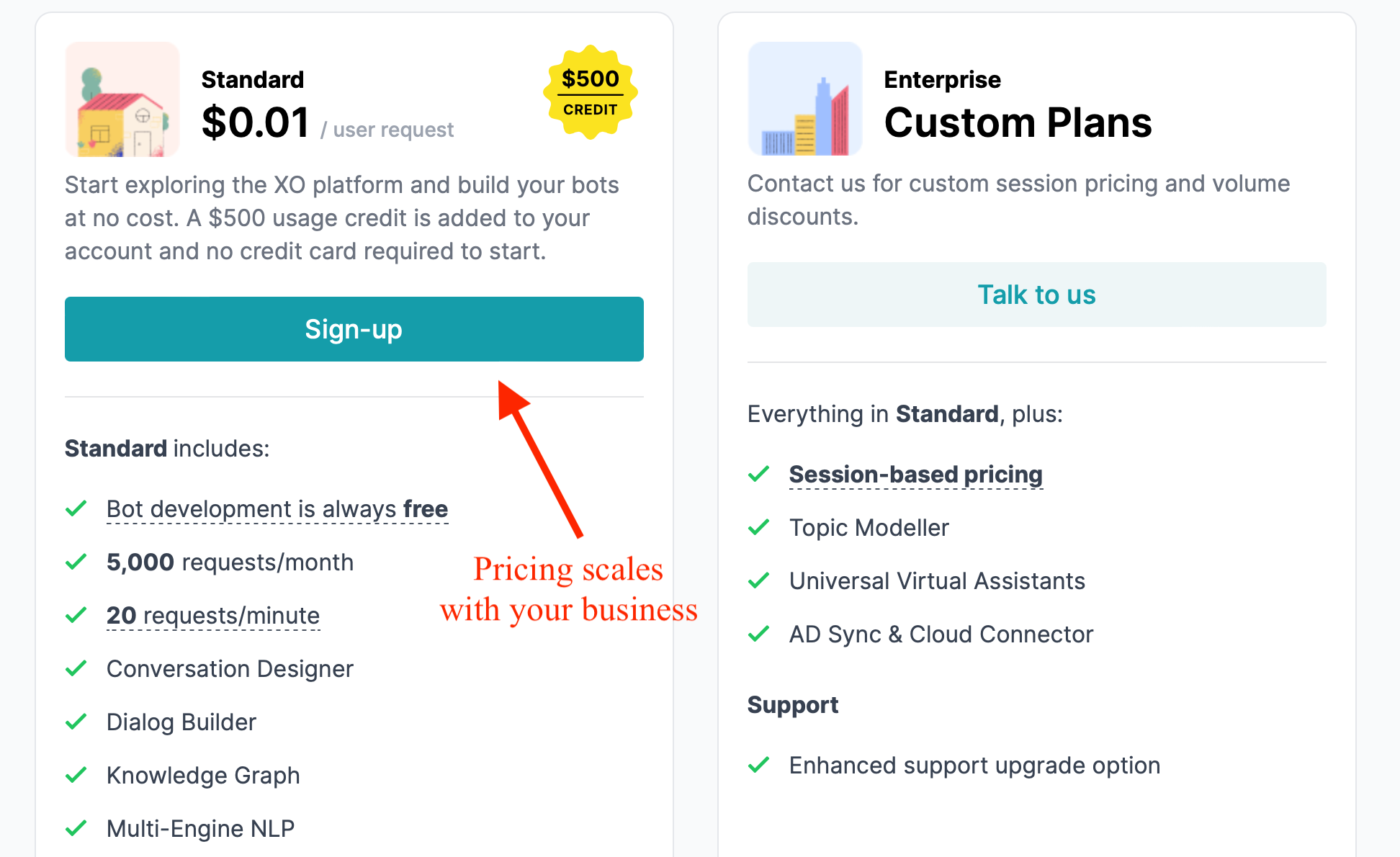Image resolution: width=1400 pixels, height=857 pixels.
Task: Click the checkmark next to Topic Modeller
Action: click(759, 527)
